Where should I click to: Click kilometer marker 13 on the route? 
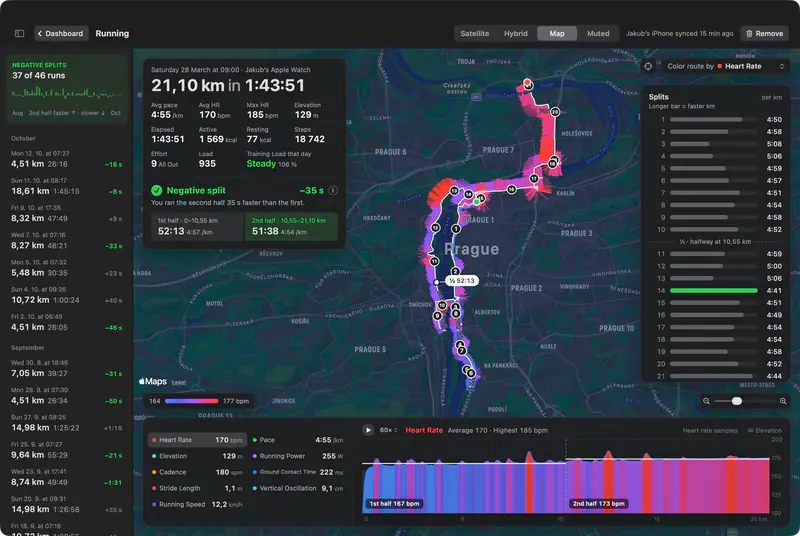(454, 191)
